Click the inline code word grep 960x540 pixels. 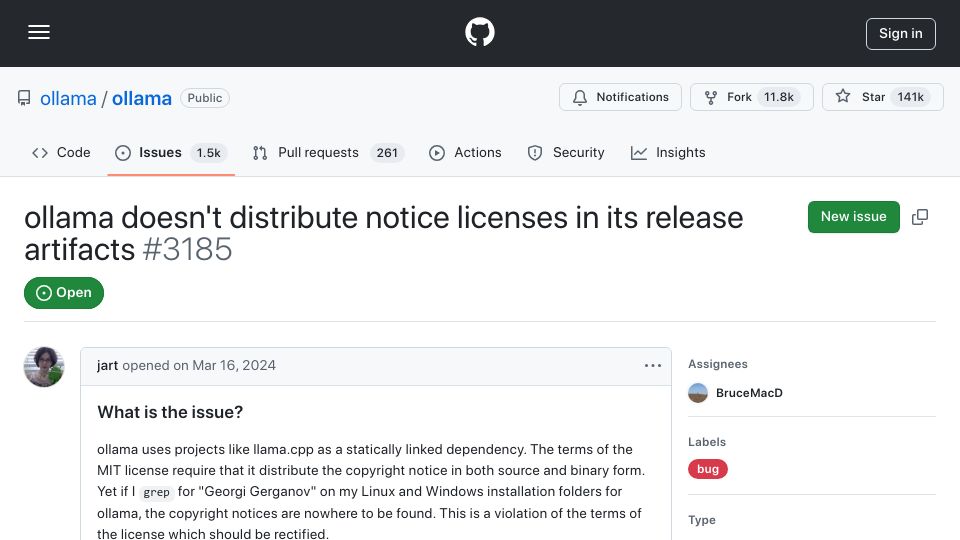[x=156, y=492]
